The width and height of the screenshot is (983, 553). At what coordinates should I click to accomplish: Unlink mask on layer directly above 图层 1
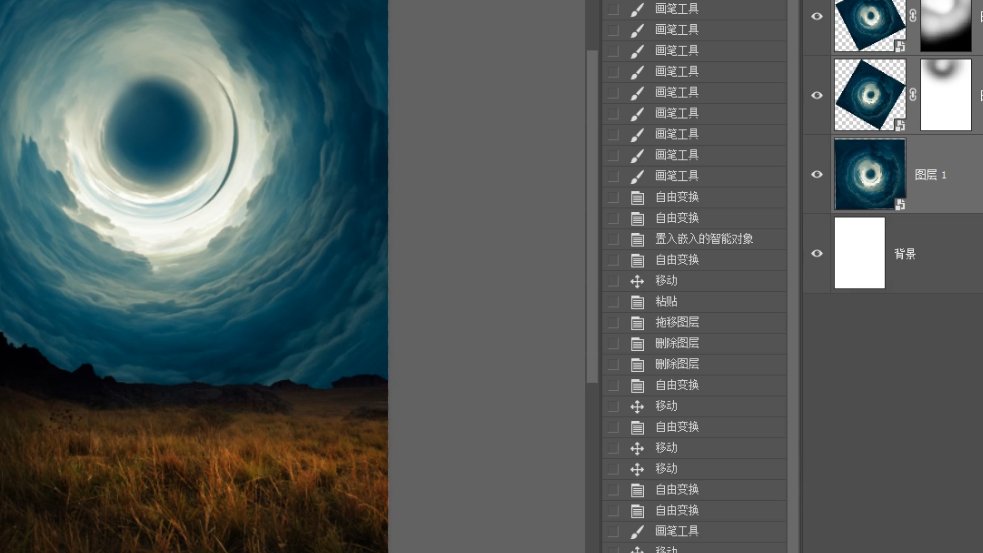pyautogui.click(x=913, y=95)
